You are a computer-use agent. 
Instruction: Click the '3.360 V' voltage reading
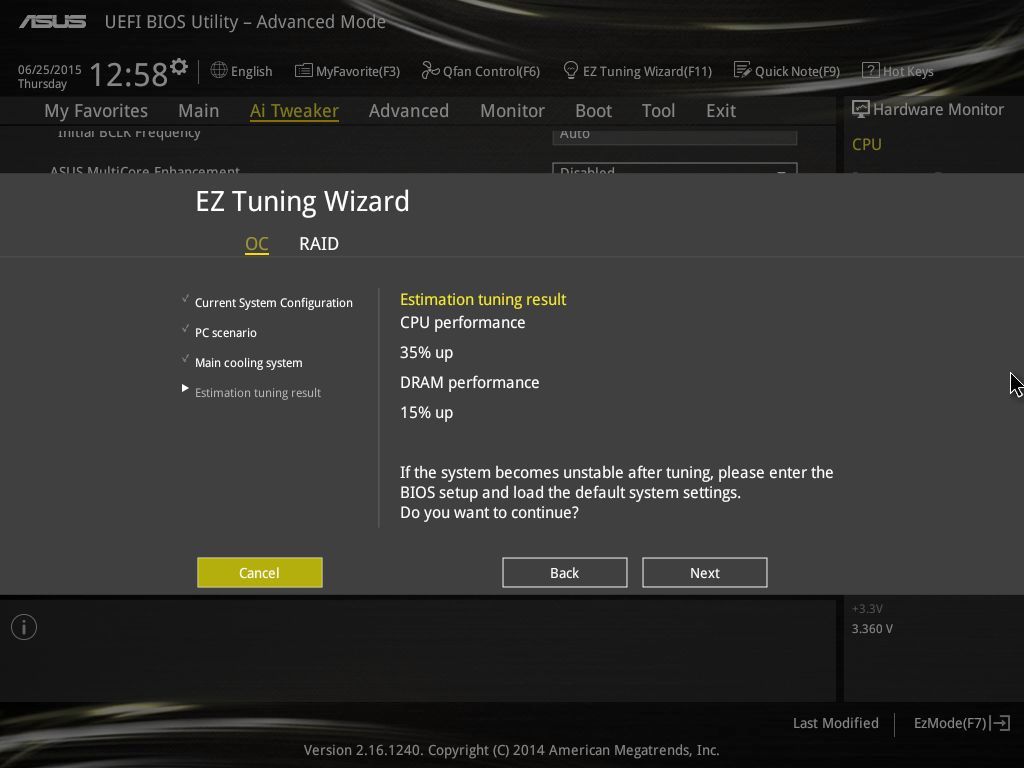point(872,629)
